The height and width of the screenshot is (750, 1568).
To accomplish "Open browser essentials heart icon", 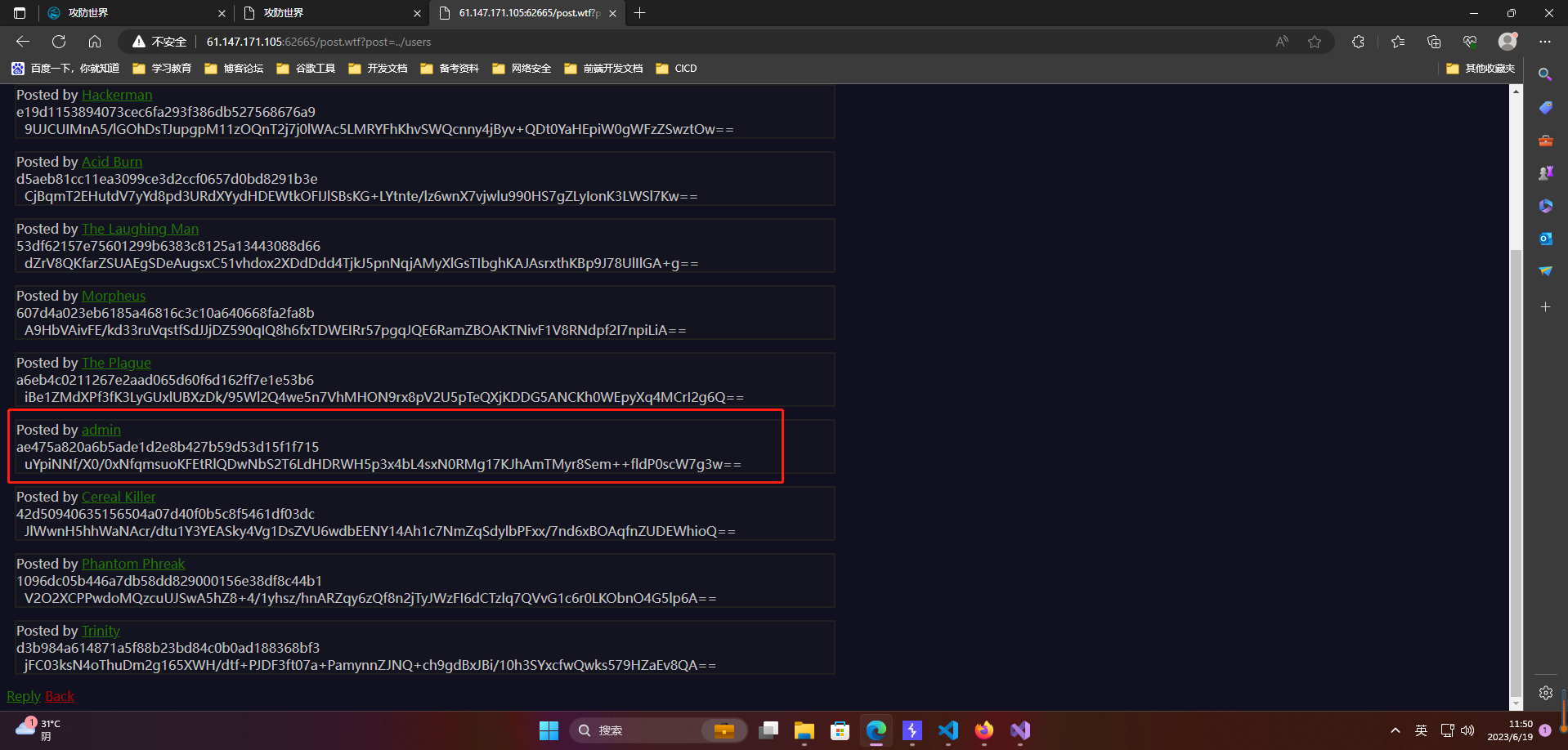I will [1470, 42].
